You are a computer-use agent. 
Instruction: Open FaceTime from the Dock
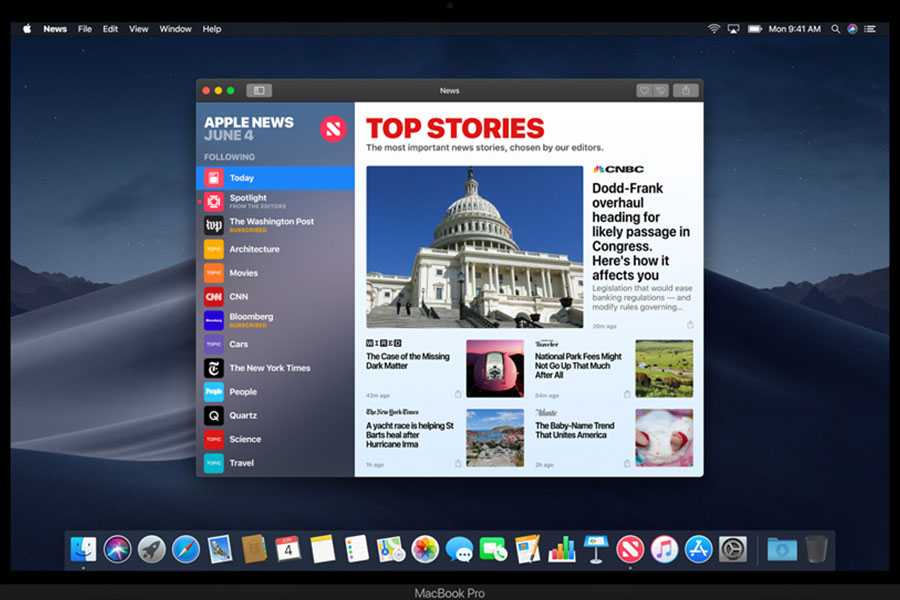493,549
